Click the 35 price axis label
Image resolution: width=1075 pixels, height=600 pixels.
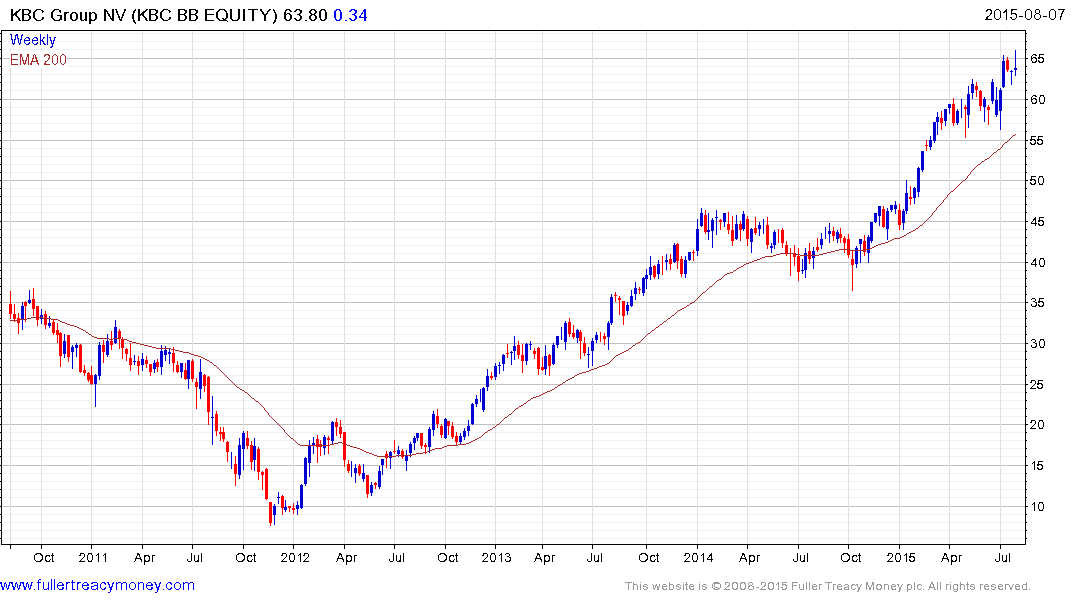click(1037, 303)
